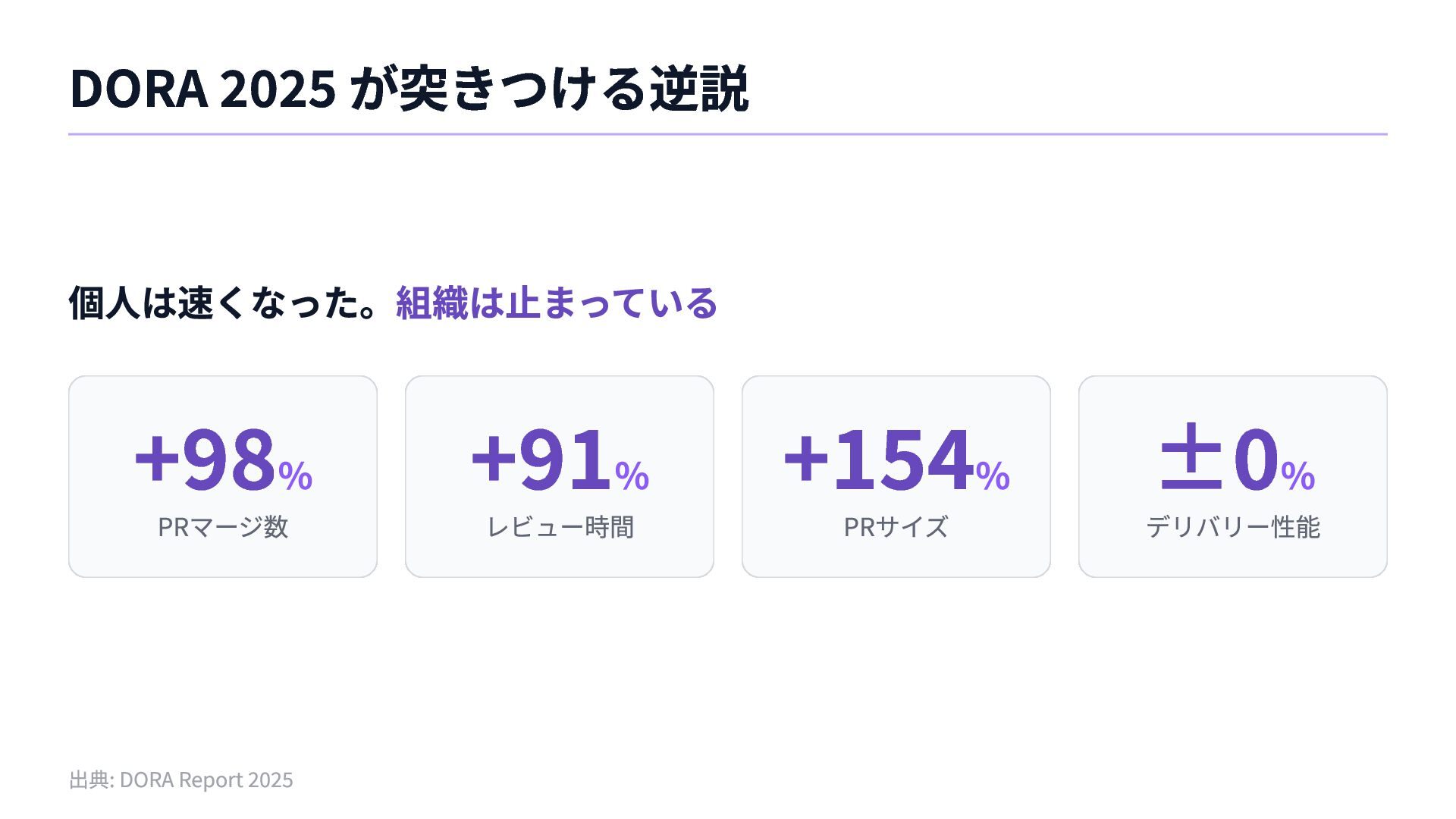Click the +91 figure in the second card
Screen dimensions: 1456x819
point(541,459)
